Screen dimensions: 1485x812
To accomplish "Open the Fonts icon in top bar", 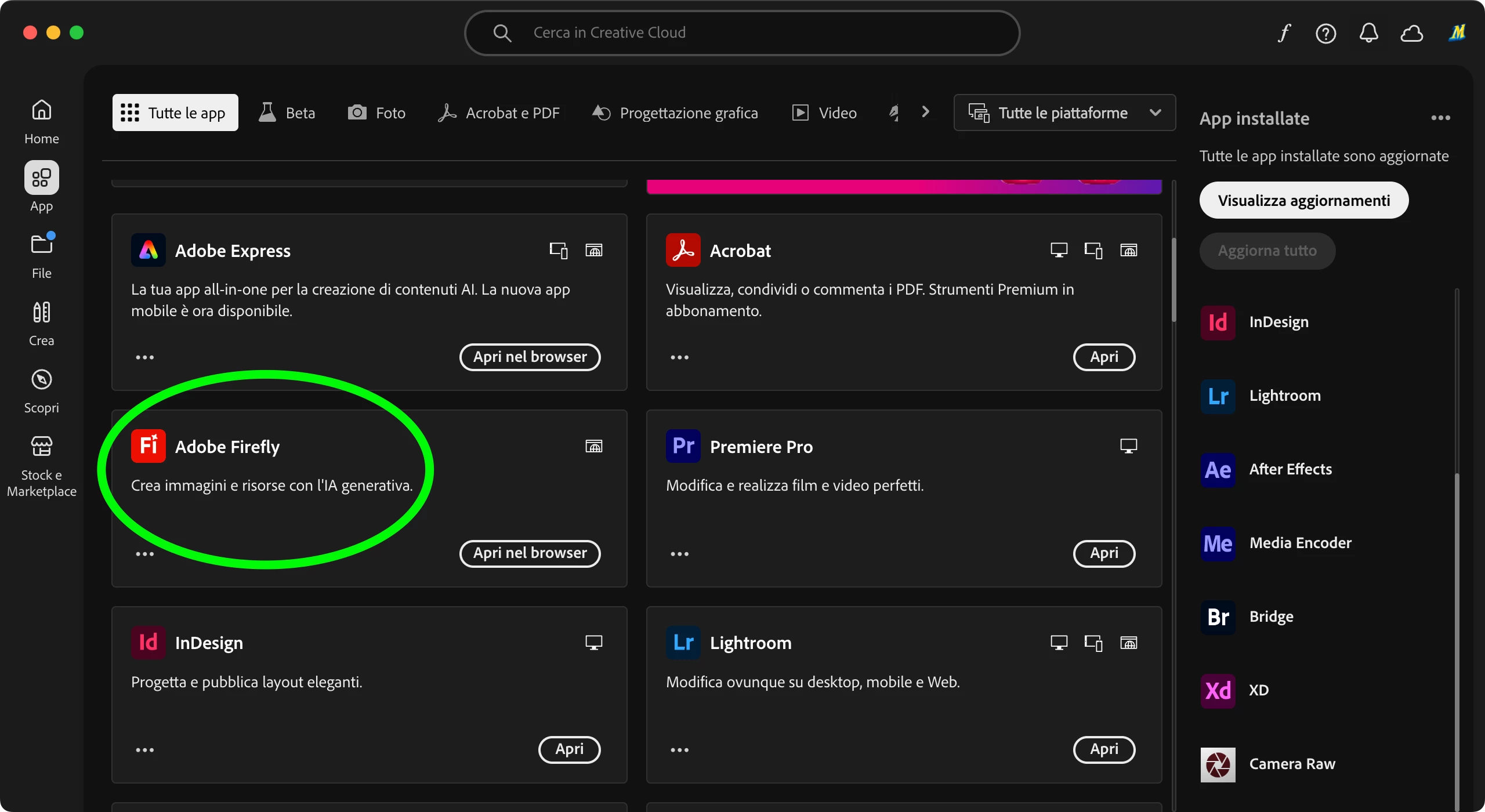I will 1284,33.
